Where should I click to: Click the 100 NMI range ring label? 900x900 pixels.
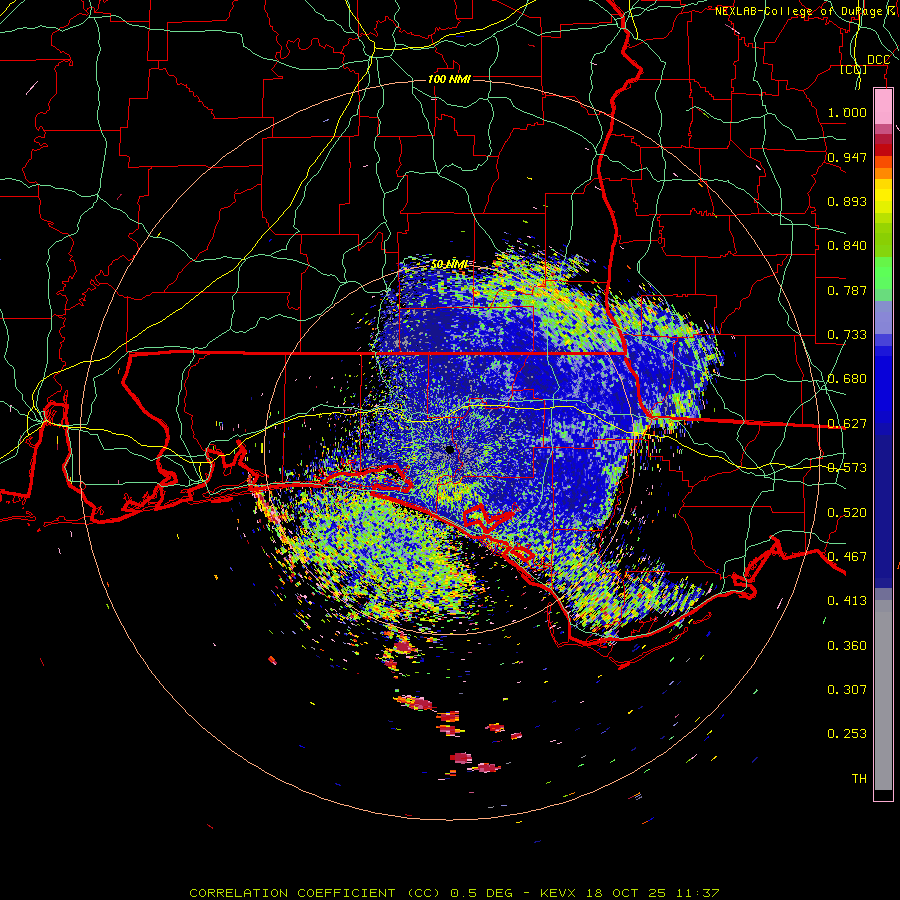click(x=449, y=79)
